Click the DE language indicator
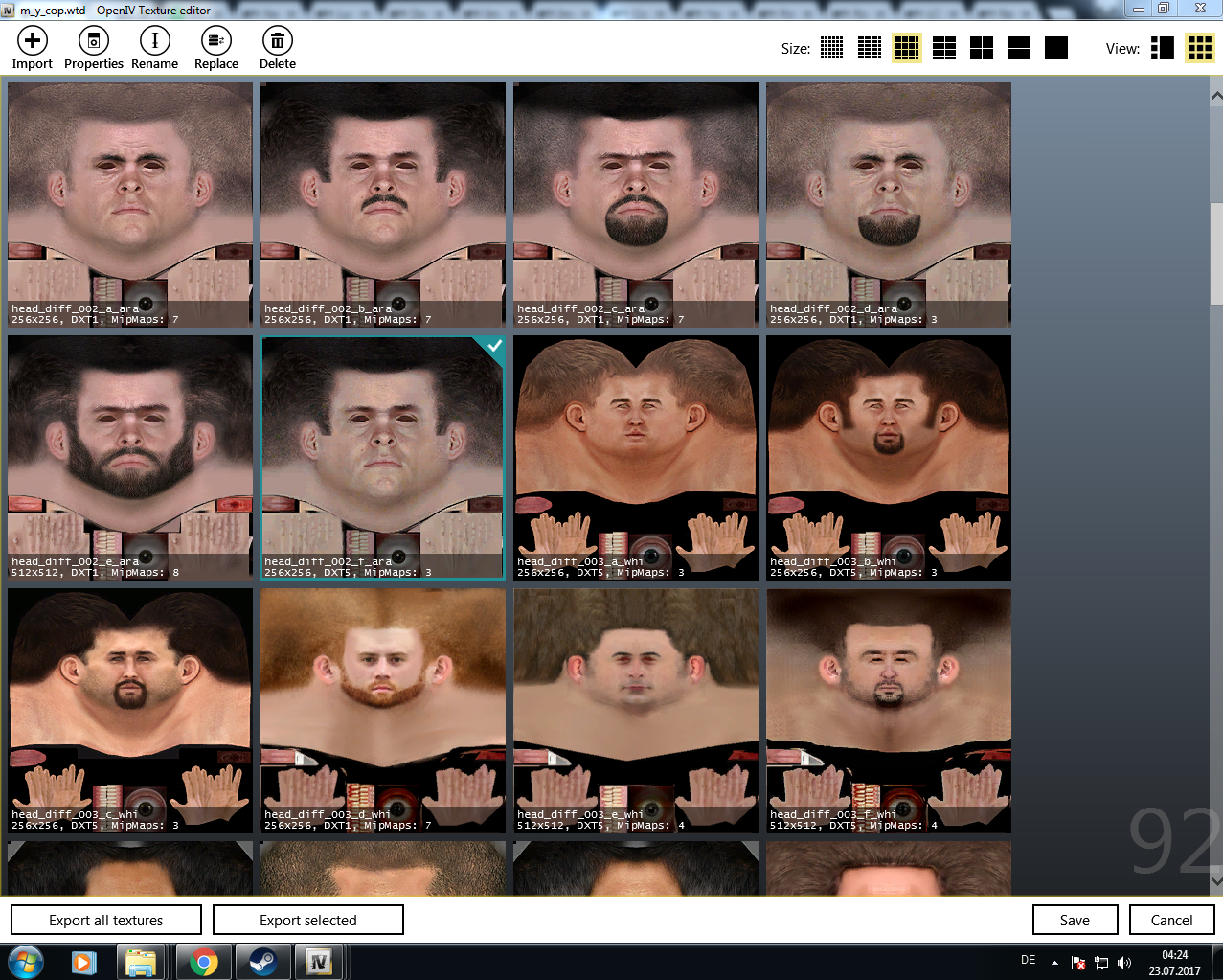The height and width of the screenshot is (980, 1223). pos(1029,960)
